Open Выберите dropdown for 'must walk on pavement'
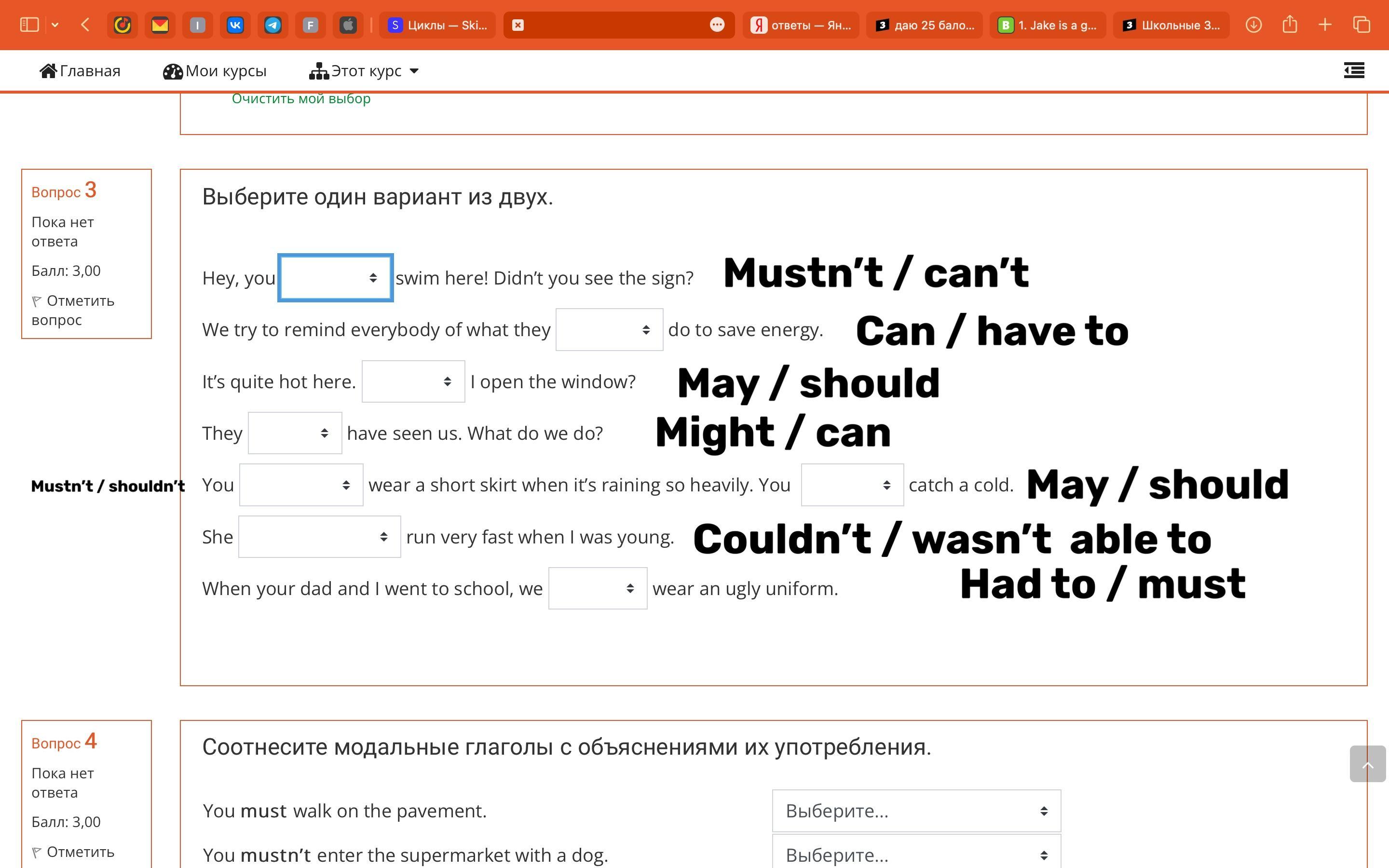 coord(916,811)
